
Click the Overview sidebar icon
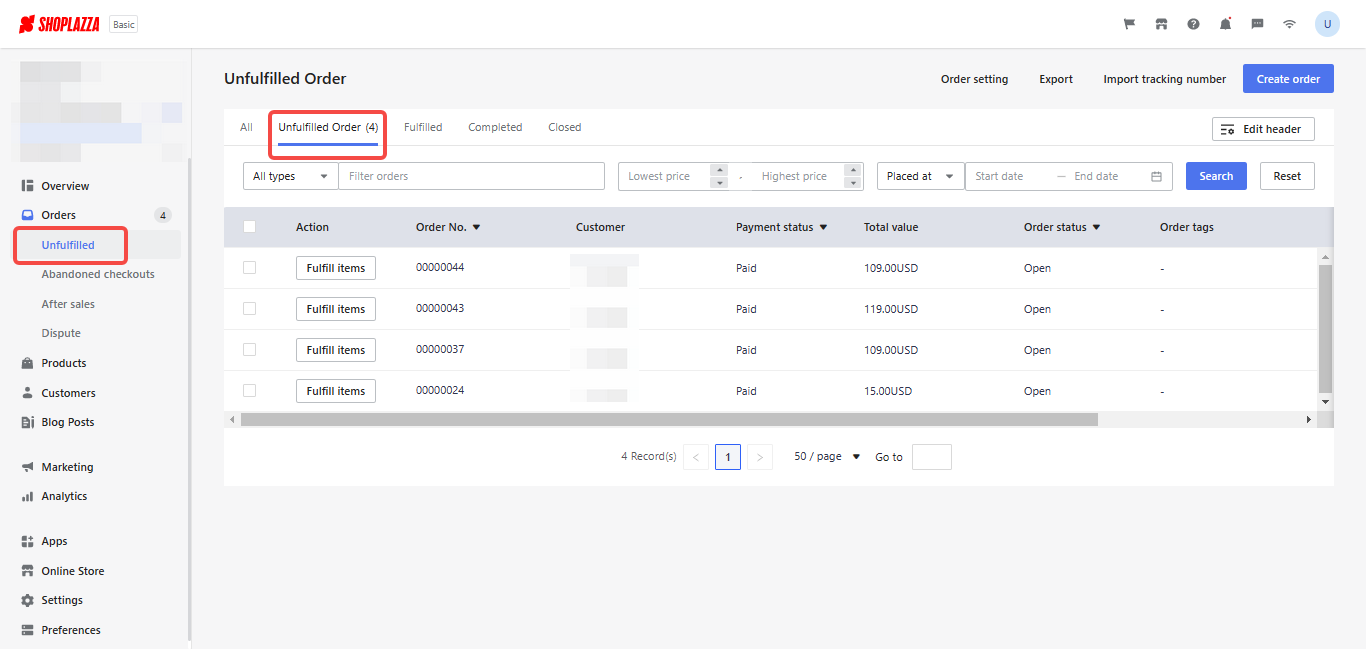(x=28, y=186)
